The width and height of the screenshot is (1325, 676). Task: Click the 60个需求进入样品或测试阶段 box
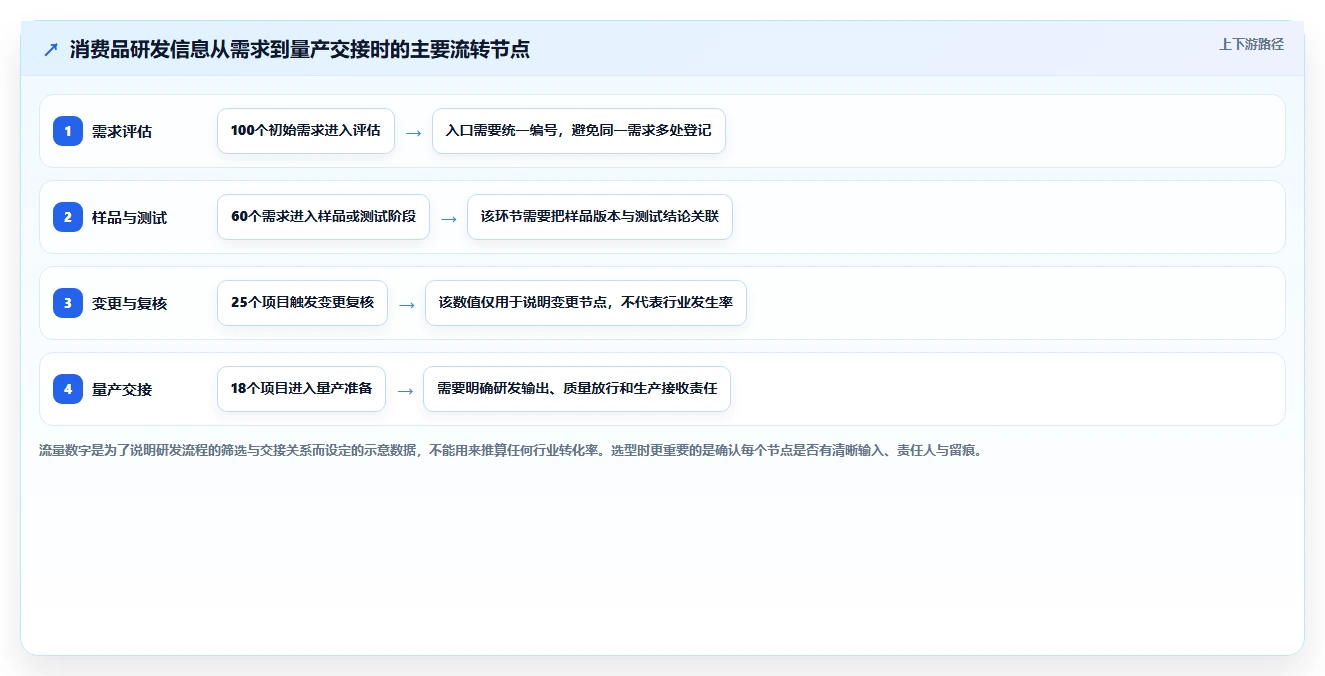(x=323, y=217)
